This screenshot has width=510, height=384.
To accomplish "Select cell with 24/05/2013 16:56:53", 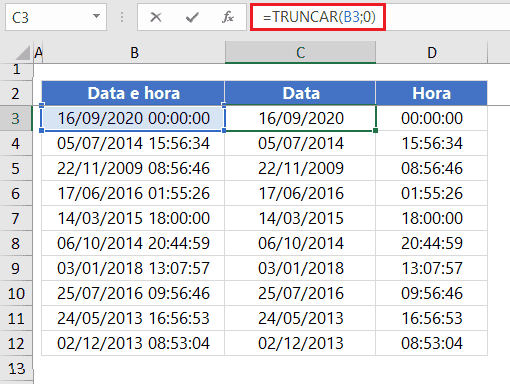I will pyautogui.click(x=133, y=318).
